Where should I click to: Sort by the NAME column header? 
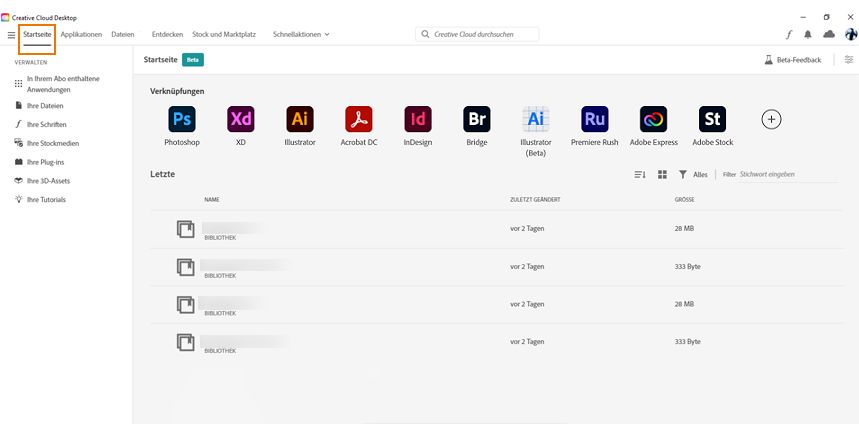point(212,200)
